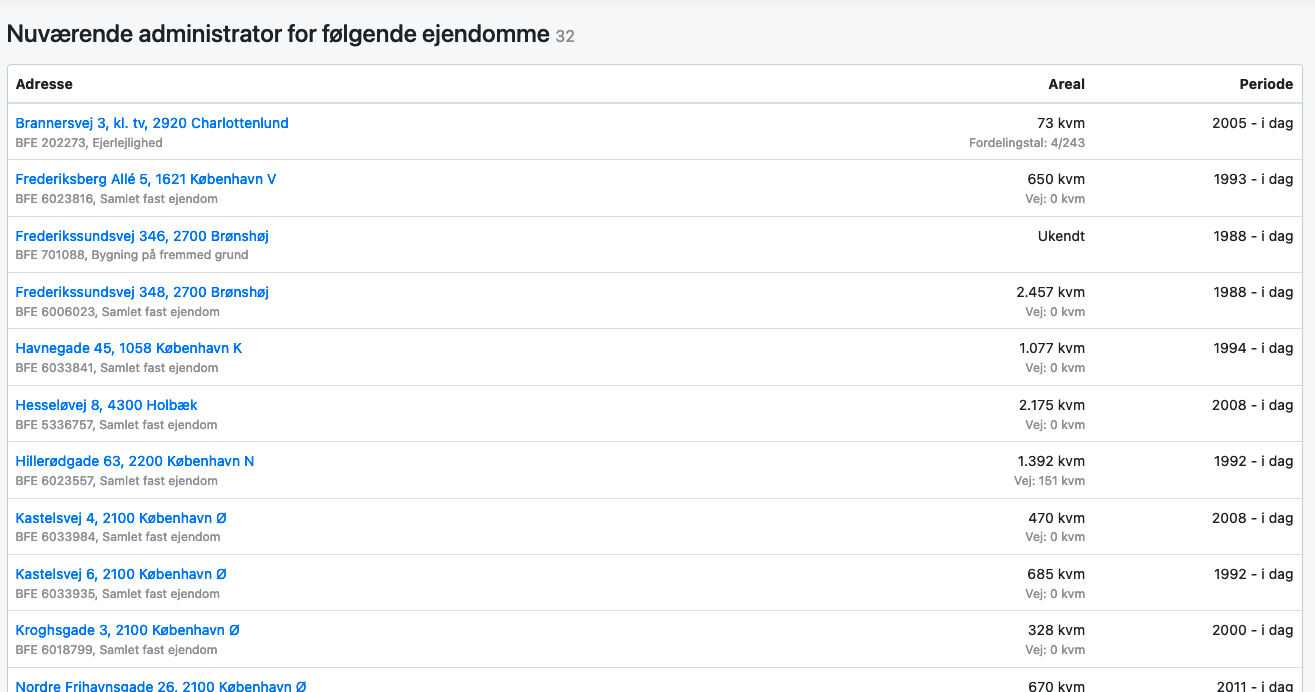Image resolution: width=1315 pixels, height=692 pixels.
Task: Click the 73 kvm area value
Action: (x=1061, y=123)
